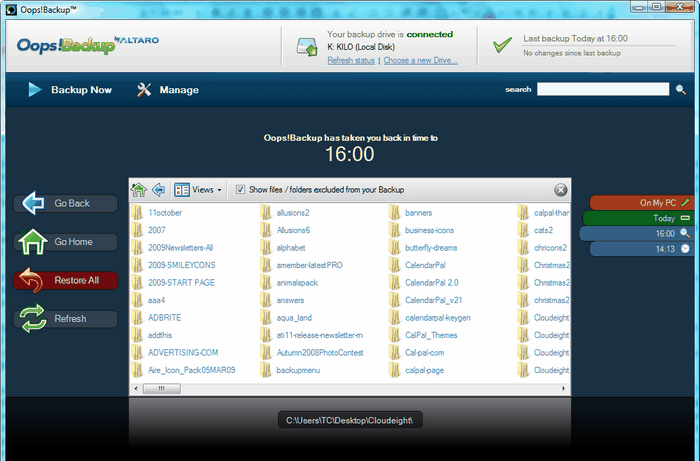The width and height of the screenshot is (700, 461).
Task: Click the Oops!Backup title bar app icon
Action: coord(11,9)
